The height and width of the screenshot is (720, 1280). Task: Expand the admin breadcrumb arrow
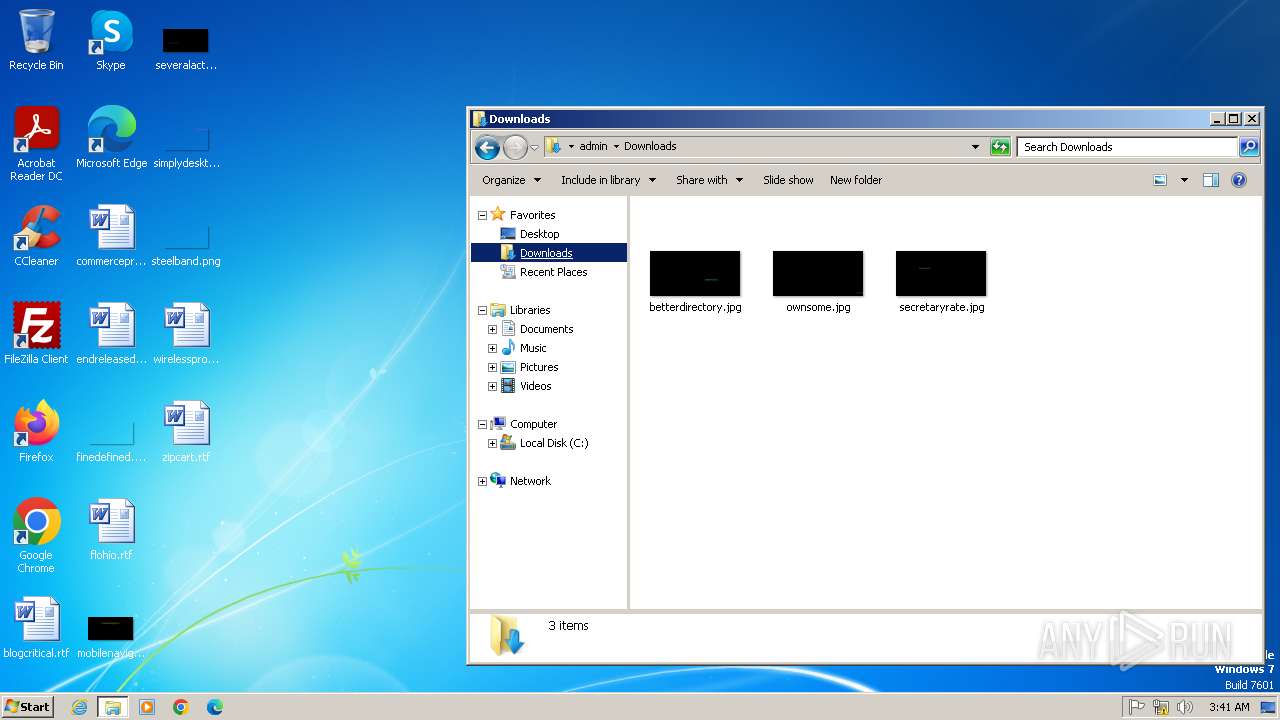616,146
